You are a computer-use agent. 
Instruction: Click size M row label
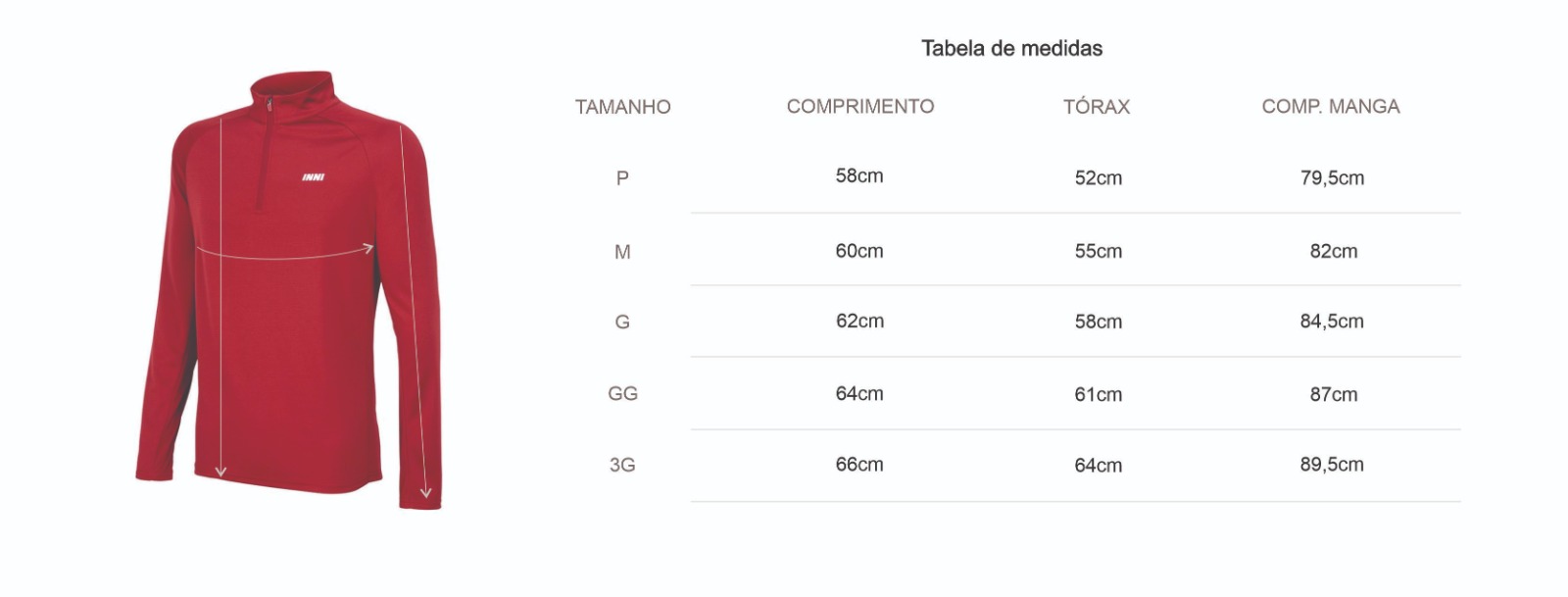point(622,252)
